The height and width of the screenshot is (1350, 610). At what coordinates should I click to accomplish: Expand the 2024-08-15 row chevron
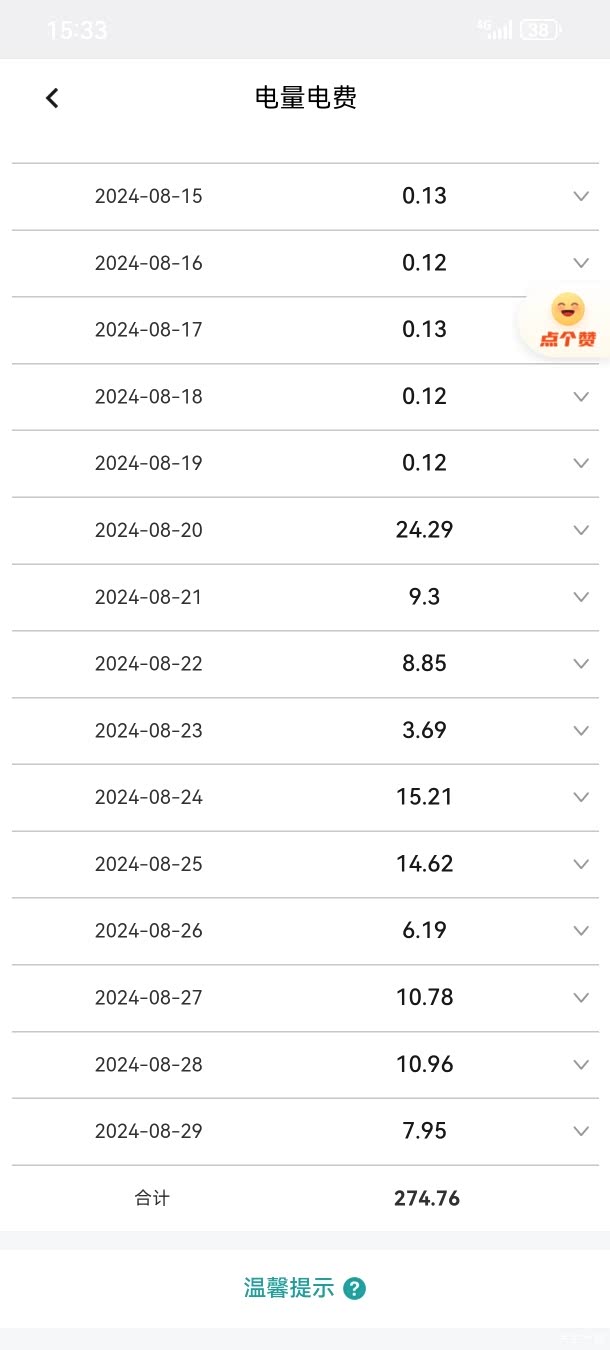coord(581,196)
